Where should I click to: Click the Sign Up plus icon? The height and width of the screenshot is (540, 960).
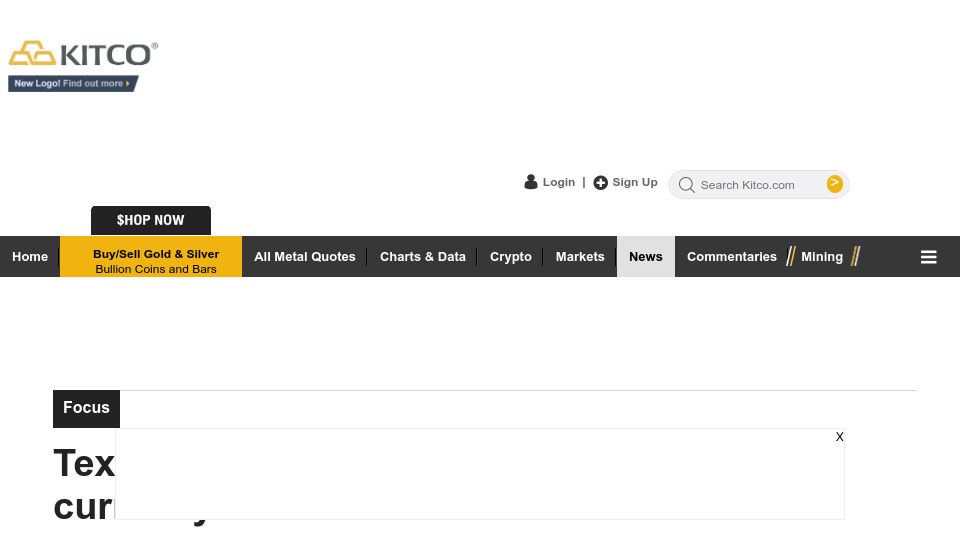tap(601, 182)
